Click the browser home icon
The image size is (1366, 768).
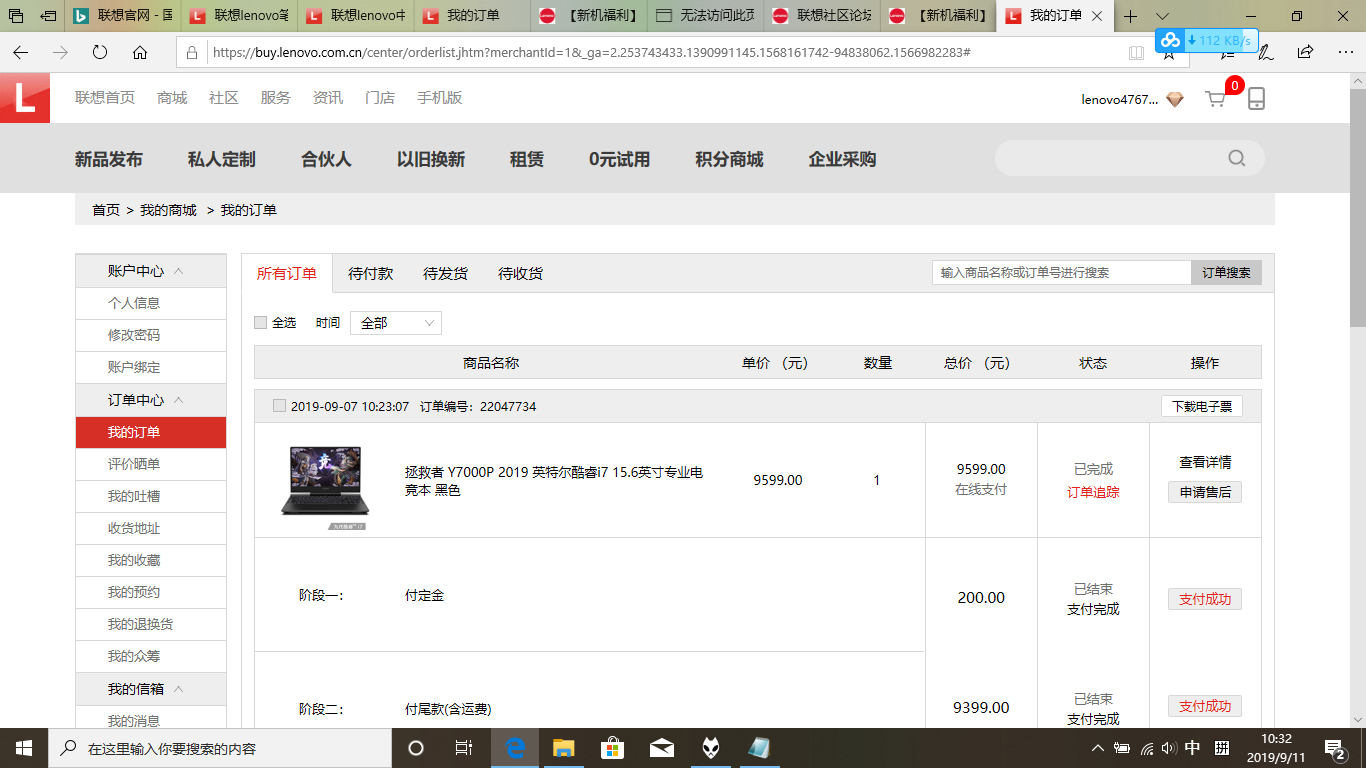140,52
